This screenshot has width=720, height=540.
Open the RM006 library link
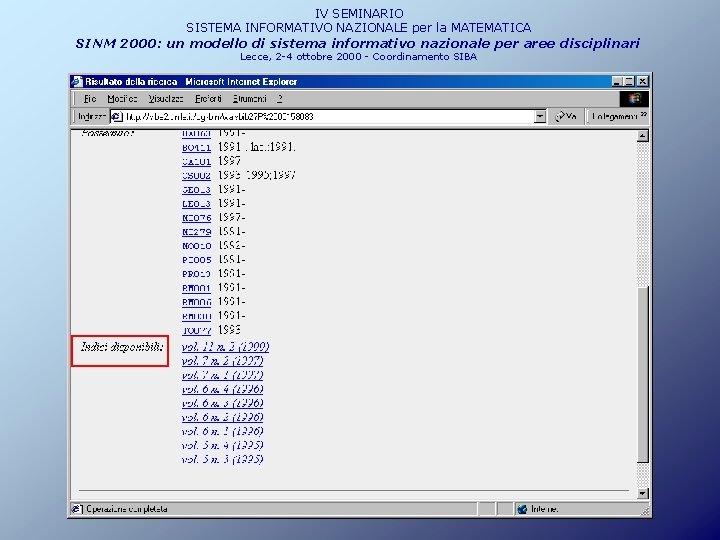[x=196, y=302]
